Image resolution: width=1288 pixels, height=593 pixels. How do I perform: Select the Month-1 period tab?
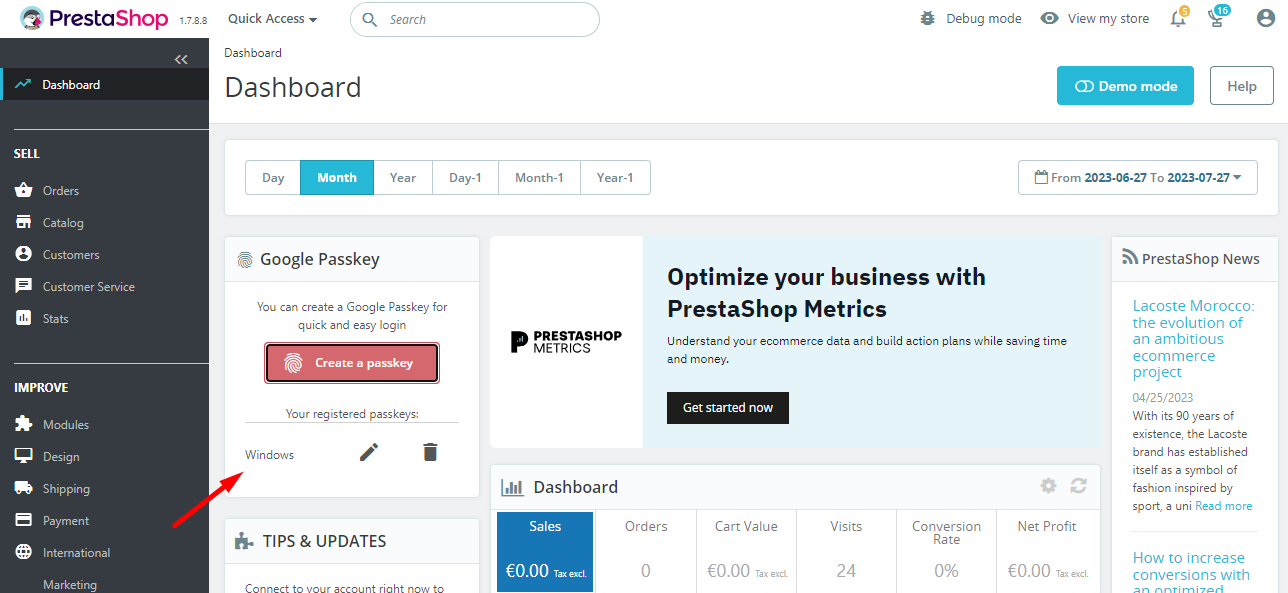pyautogui.click(x=539, y=177)
